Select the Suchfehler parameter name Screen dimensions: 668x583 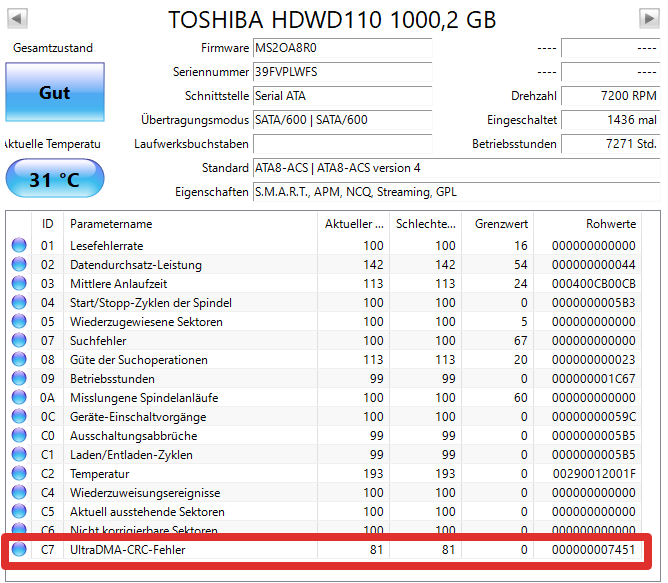pyautogui.click(x=98, y=341)
